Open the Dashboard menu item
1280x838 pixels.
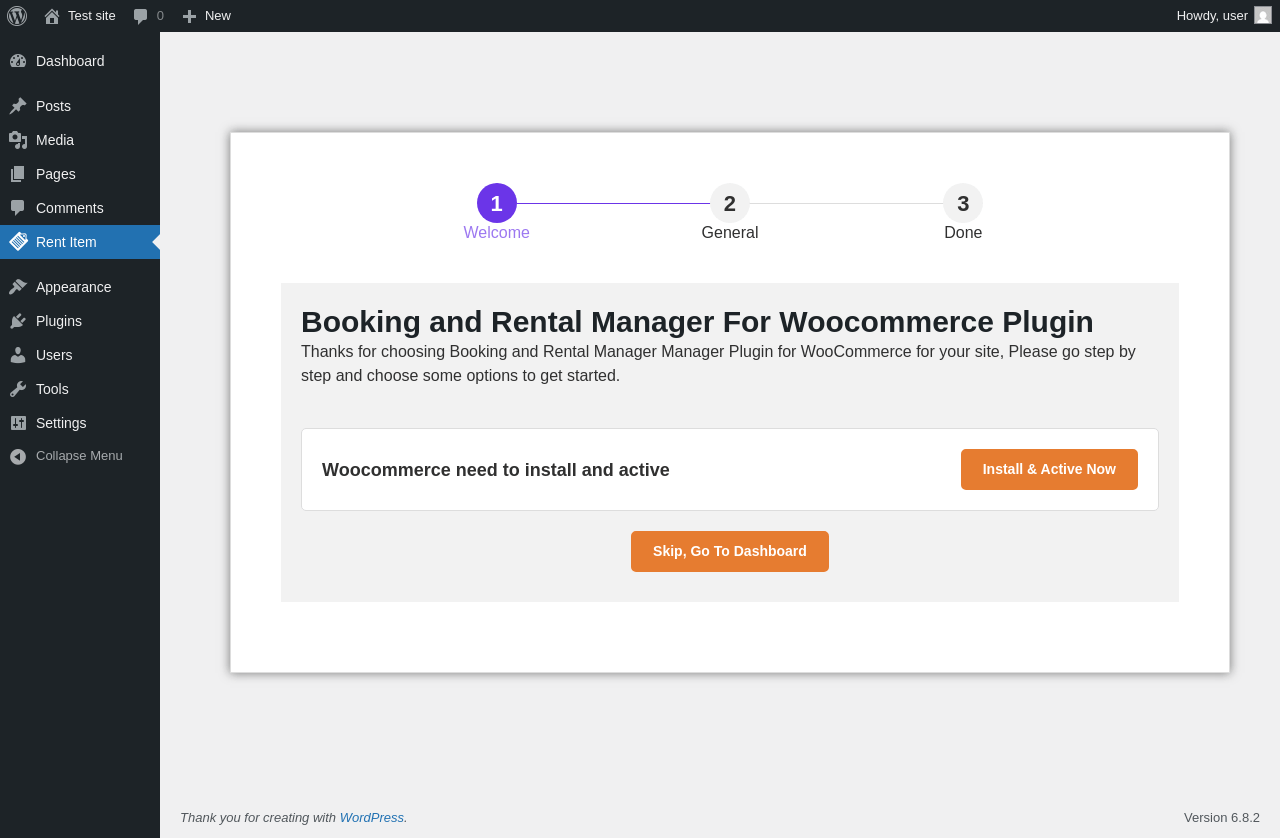click(x=70, y=61)
